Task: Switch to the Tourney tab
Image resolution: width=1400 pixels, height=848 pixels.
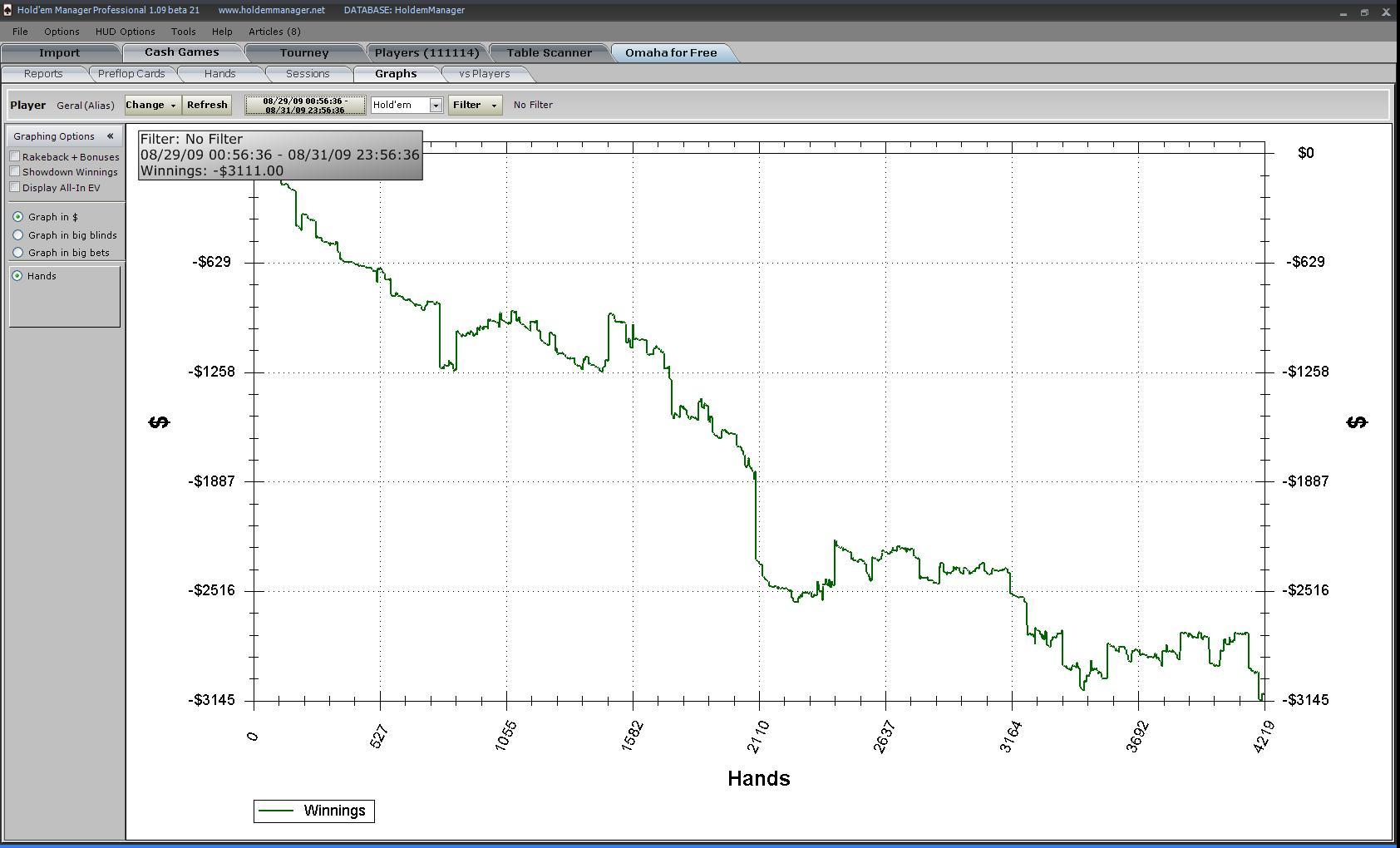Action: click(x=304, y=52)
